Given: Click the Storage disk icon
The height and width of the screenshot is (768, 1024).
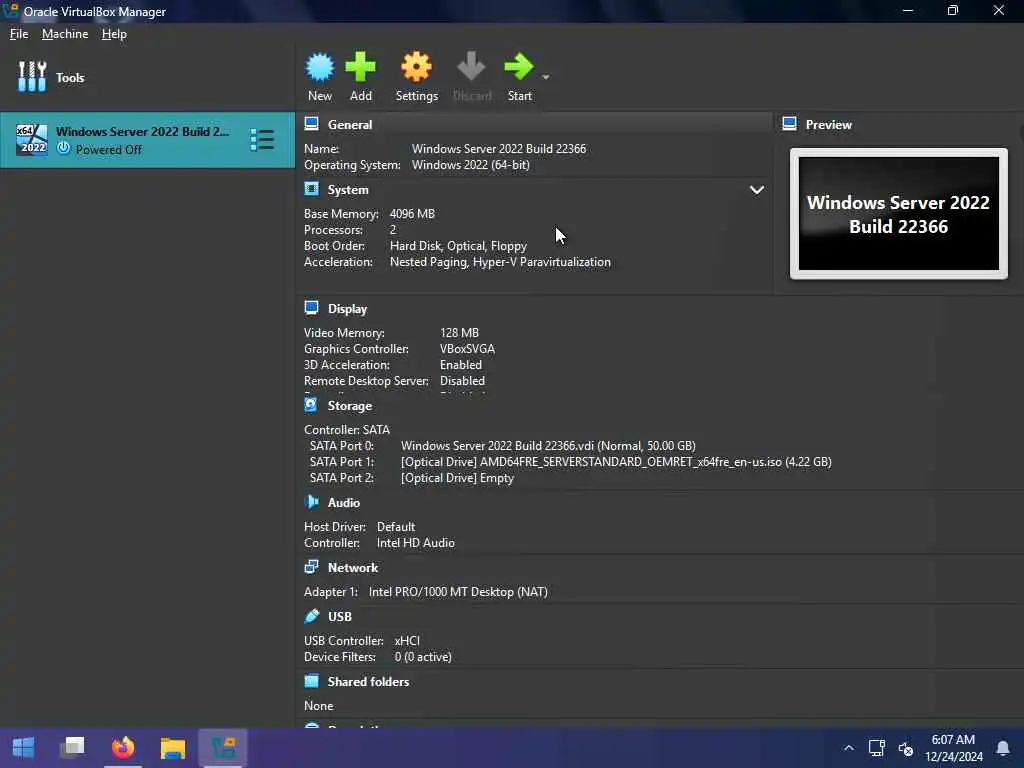Looking at the screenshot, I should click(312, 405).
